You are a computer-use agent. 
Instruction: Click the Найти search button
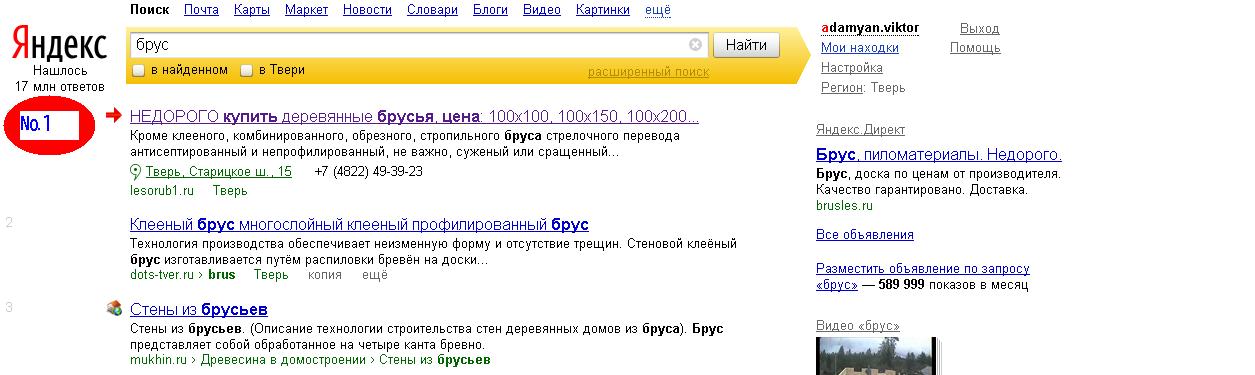pos(746,45)
